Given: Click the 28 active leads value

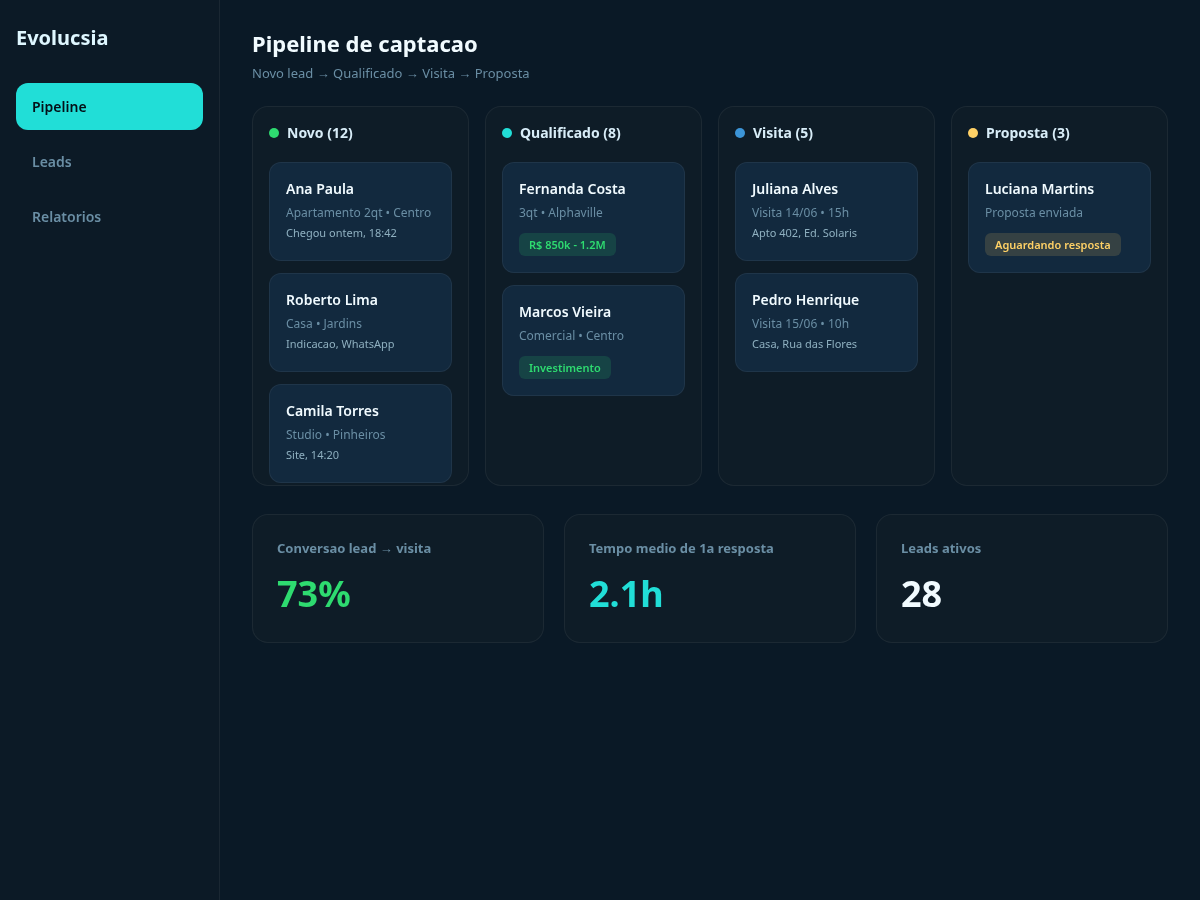Looking at the screenshot, I should coord(921,594).
